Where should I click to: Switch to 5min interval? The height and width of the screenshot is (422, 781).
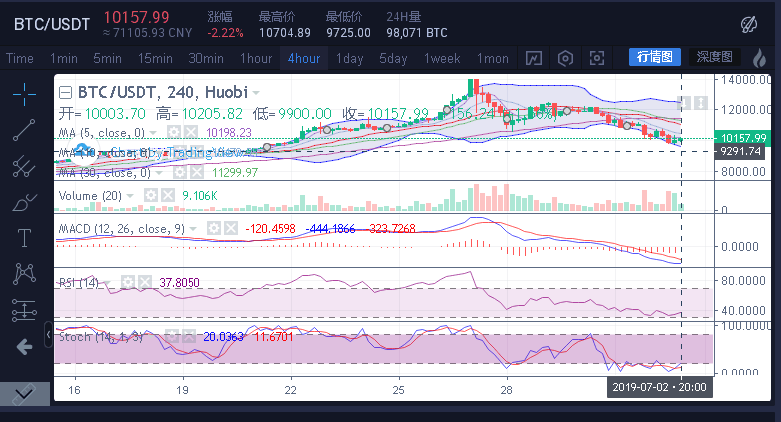pyautogui.click(x=108, y=58)
